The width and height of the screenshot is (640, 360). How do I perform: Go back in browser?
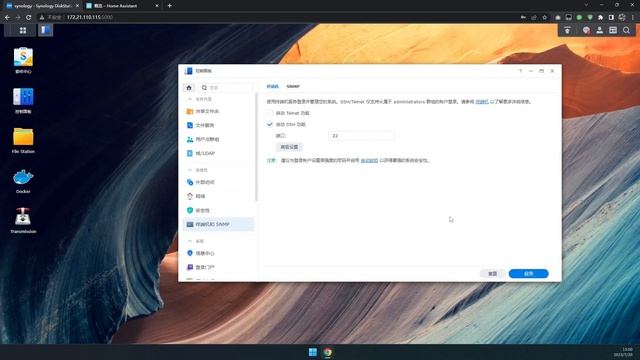(7, 18)
